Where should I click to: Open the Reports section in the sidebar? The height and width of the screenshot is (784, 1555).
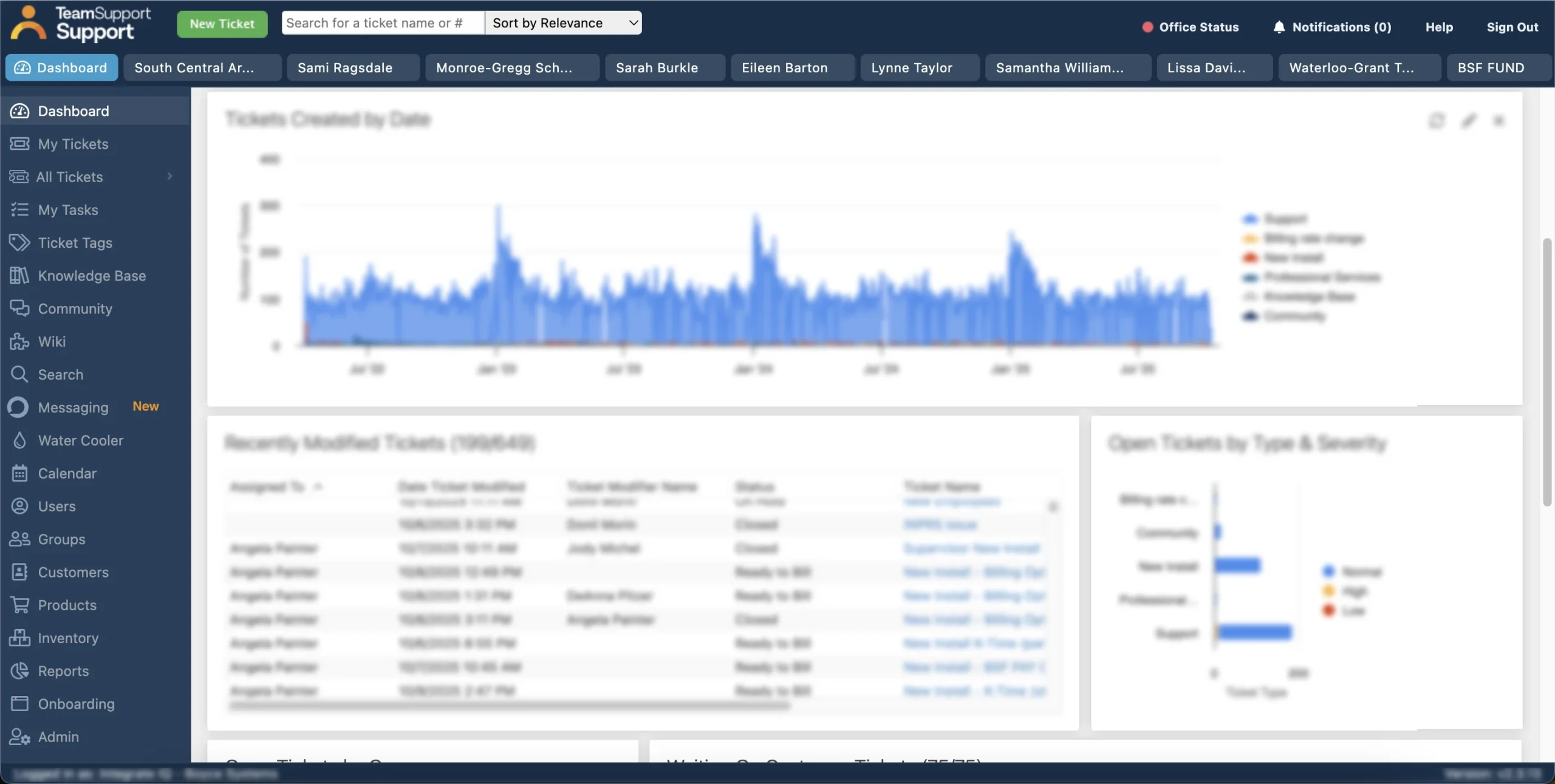[64, 670]
